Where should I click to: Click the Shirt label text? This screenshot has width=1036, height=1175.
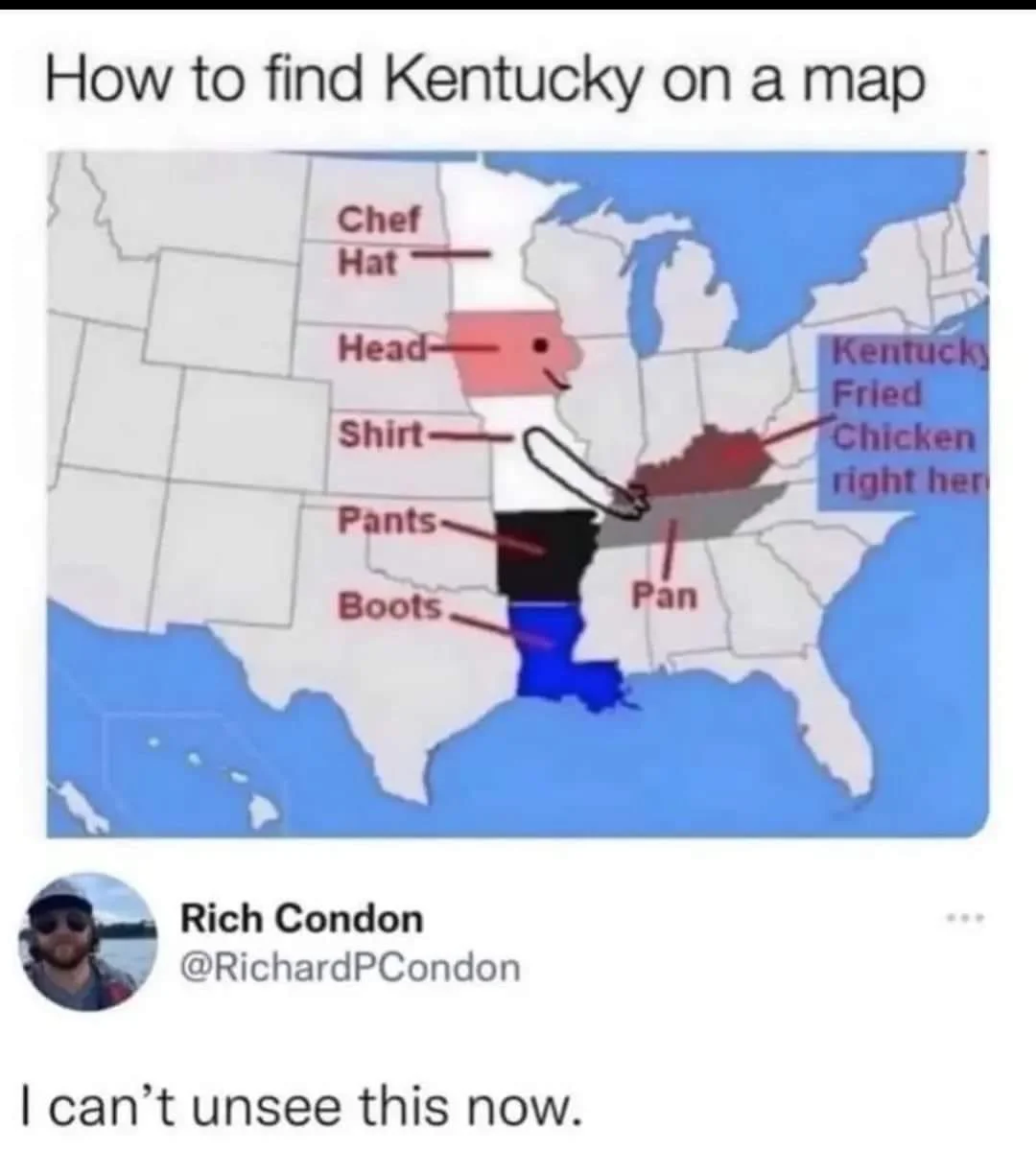coord(380,435)
